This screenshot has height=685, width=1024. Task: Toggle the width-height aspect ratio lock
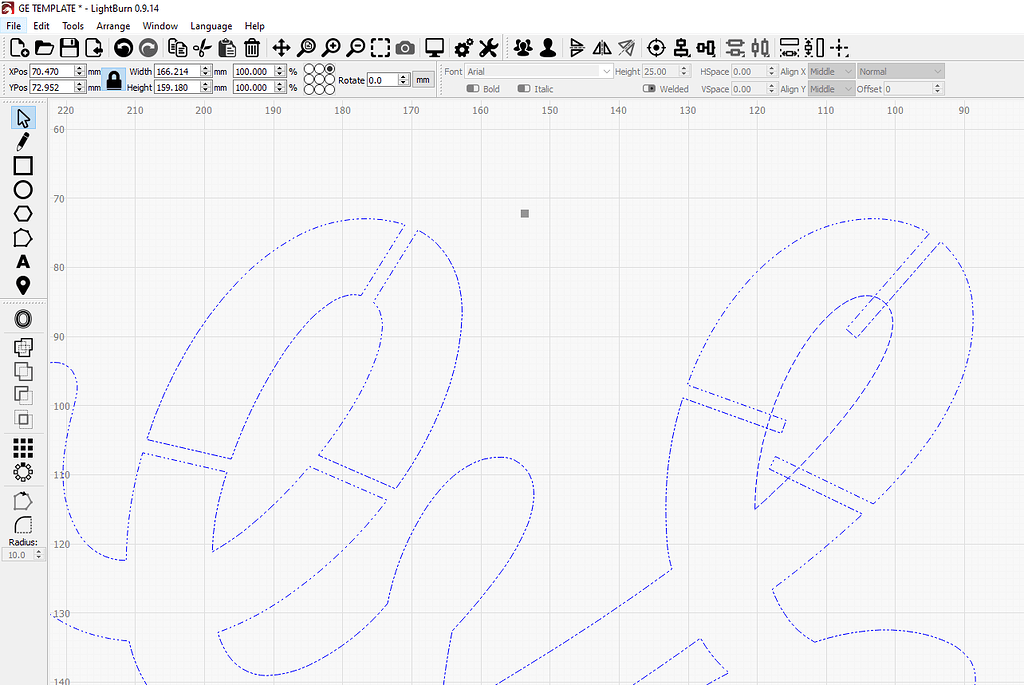click(113, 80)
